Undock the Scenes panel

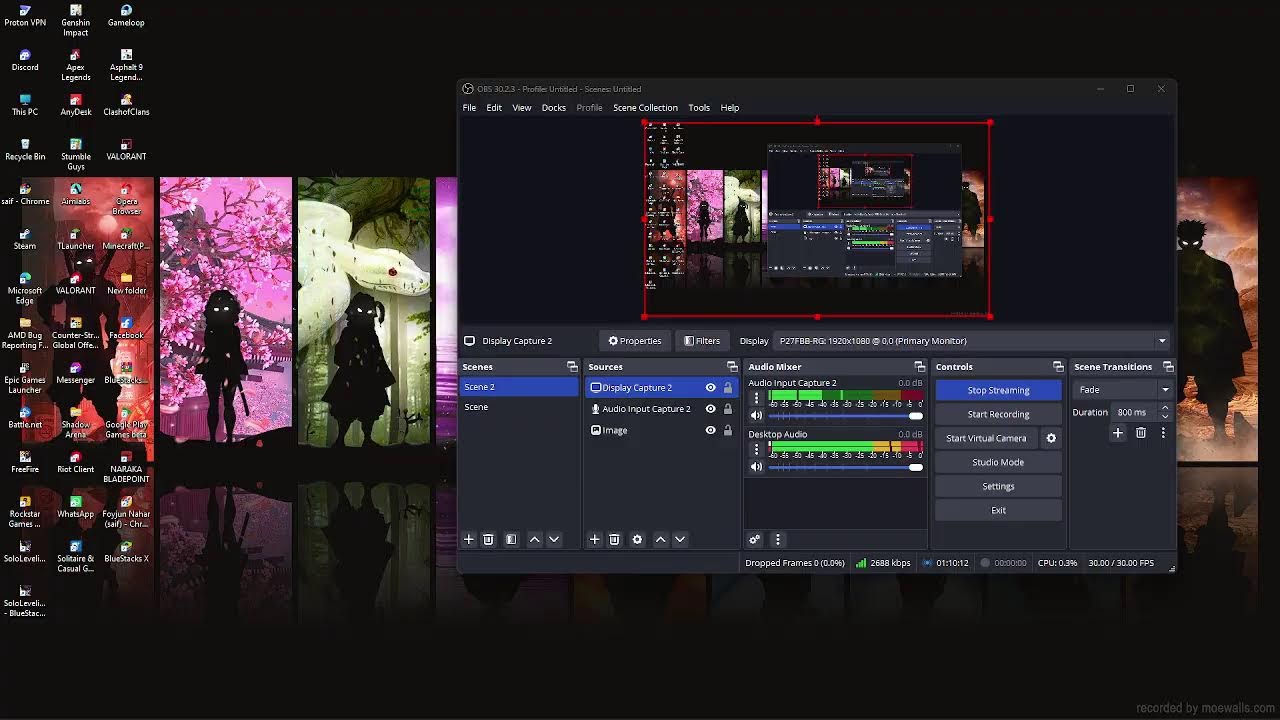(572, 367)
